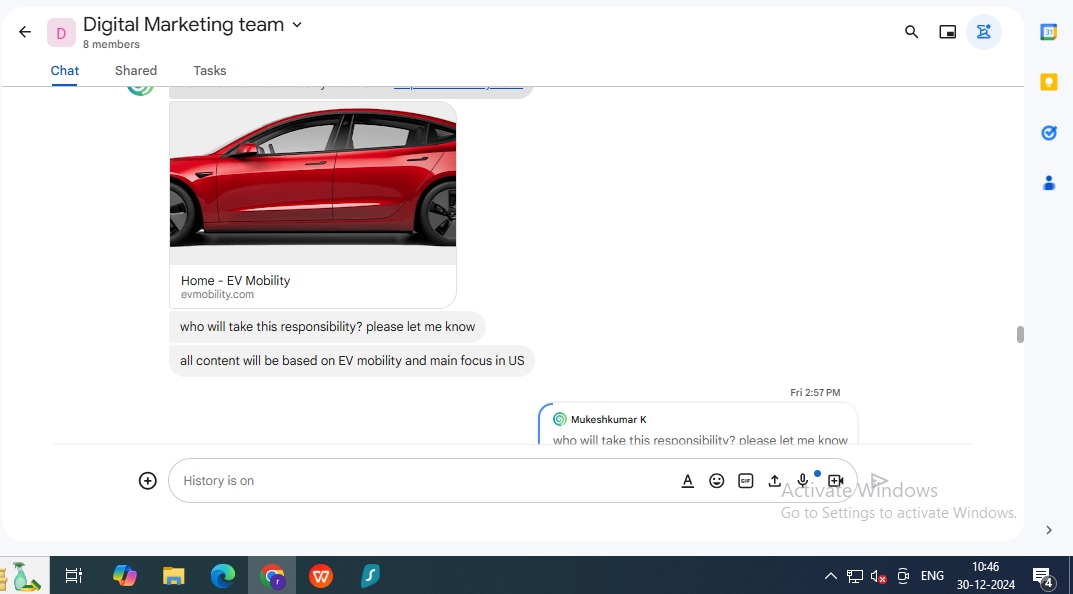Show side panel with bottom-right chevron
1073x594 pixels.
click(x=1048, y=530)
